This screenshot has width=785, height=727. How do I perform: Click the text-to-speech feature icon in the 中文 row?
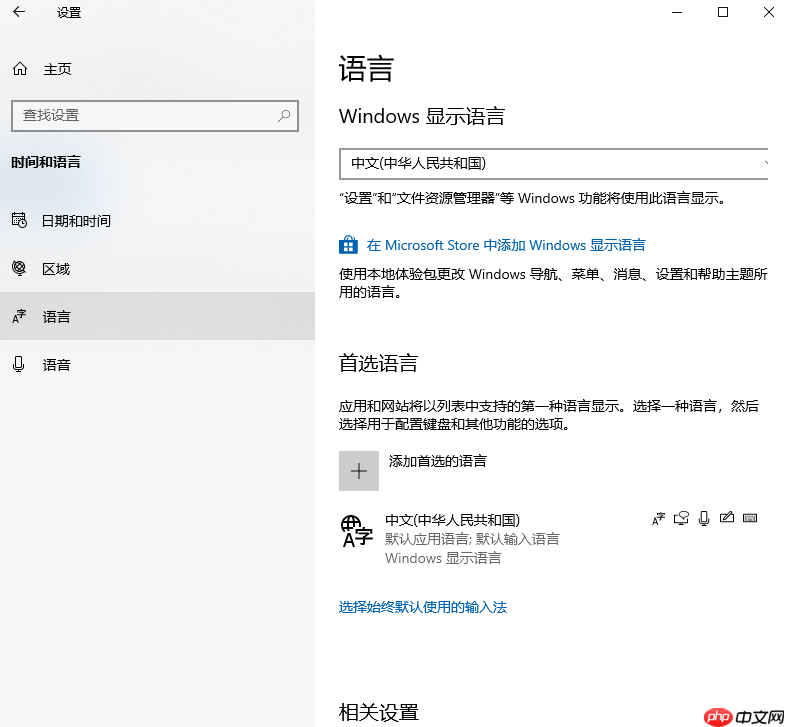(681, 518)
